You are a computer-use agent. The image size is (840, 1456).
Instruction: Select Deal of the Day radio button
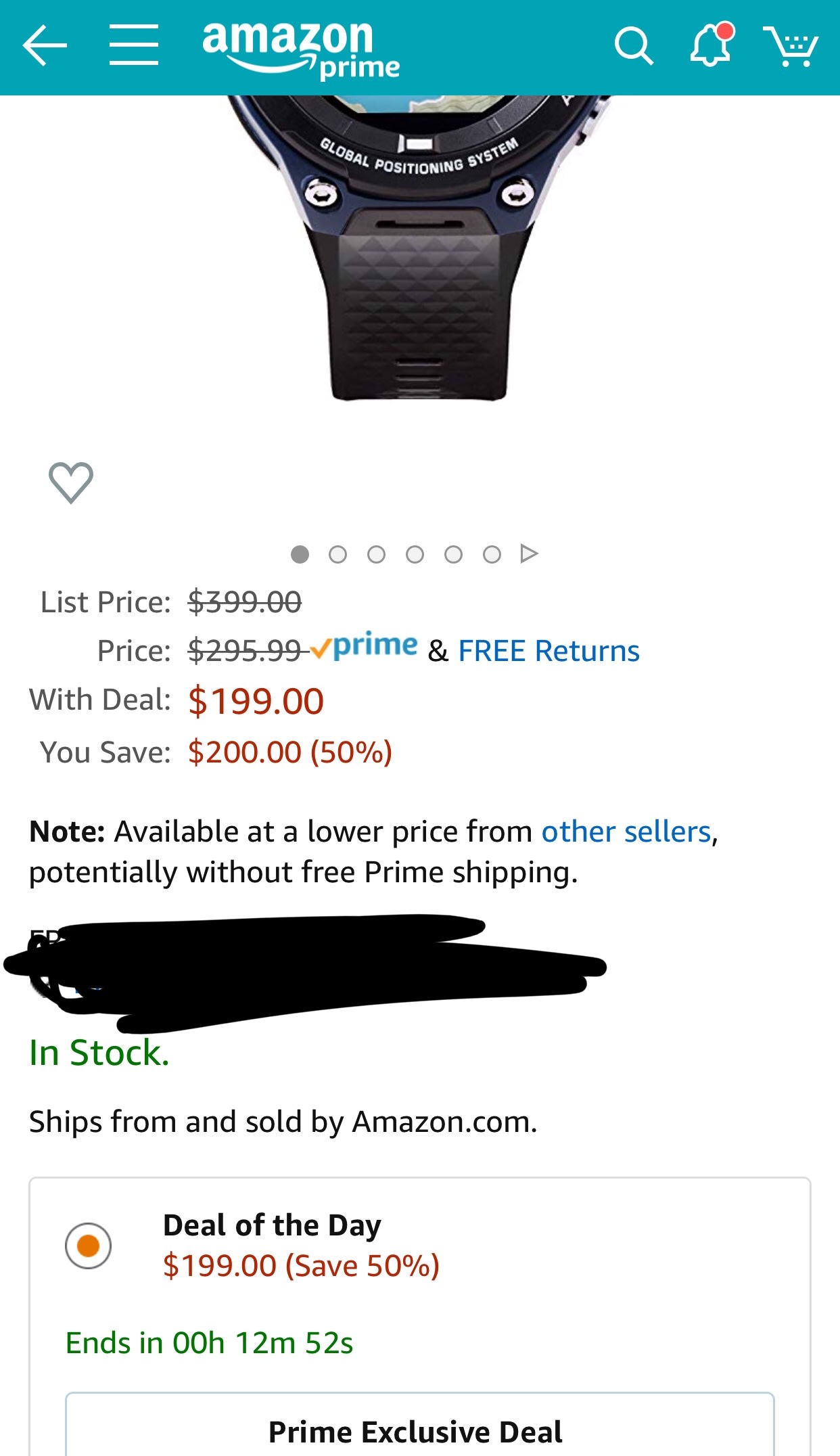tap(88, 1246)
